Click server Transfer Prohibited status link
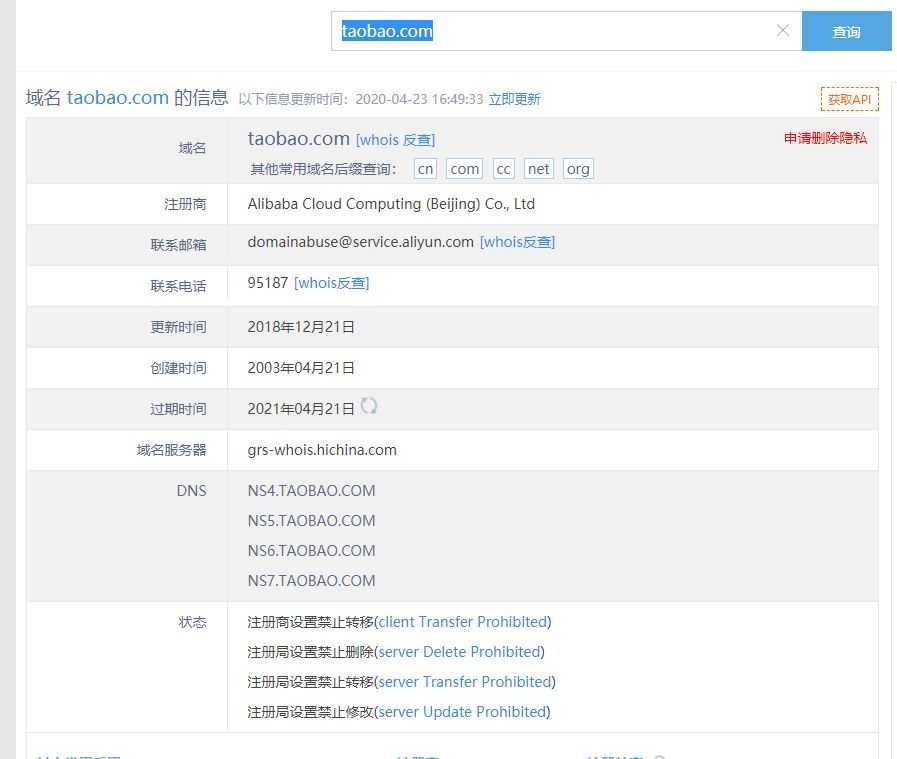This screenshot has height=759, width=897. pyautogui.click(x=465, y=682)
